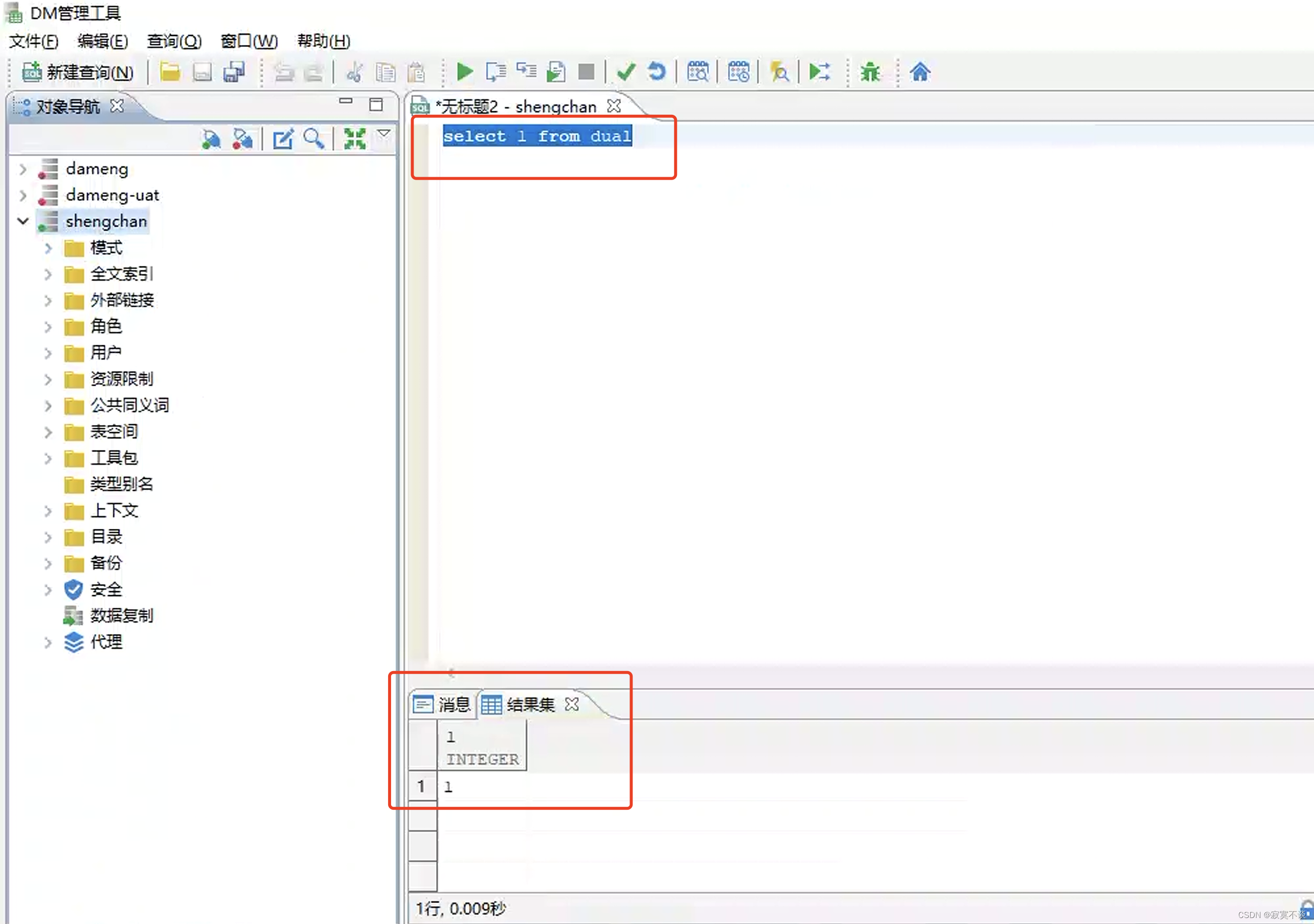
Task: Open the navigator view menu dropdown arrow
Action: pyautogui.click(x=384, y=133)
